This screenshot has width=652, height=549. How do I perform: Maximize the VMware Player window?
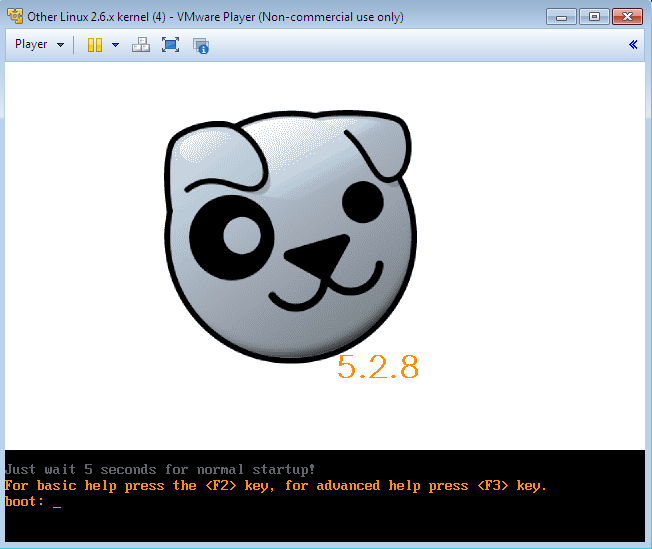pos(594,17)
